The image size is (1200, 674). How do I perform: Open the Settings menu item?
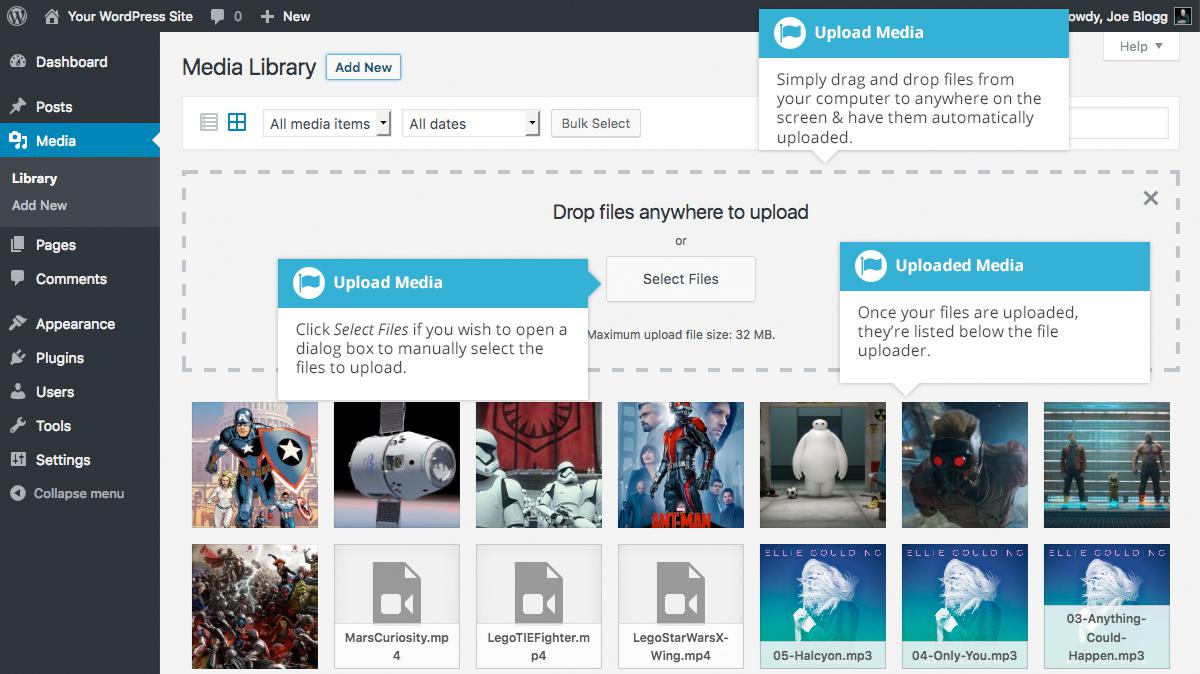(80, 460)
